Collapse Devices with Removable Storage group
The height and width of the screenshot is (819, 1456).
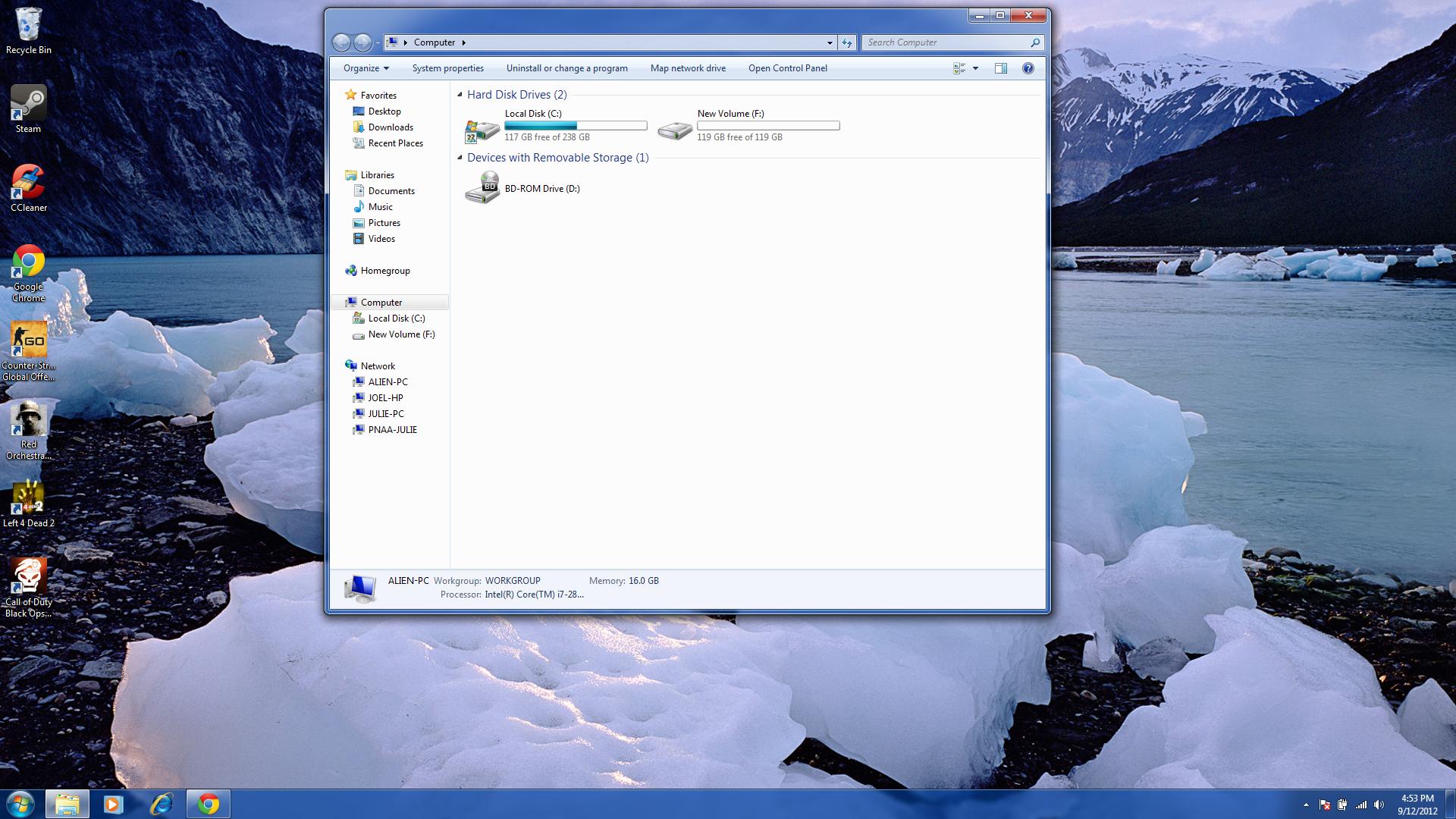click(460, 158)
